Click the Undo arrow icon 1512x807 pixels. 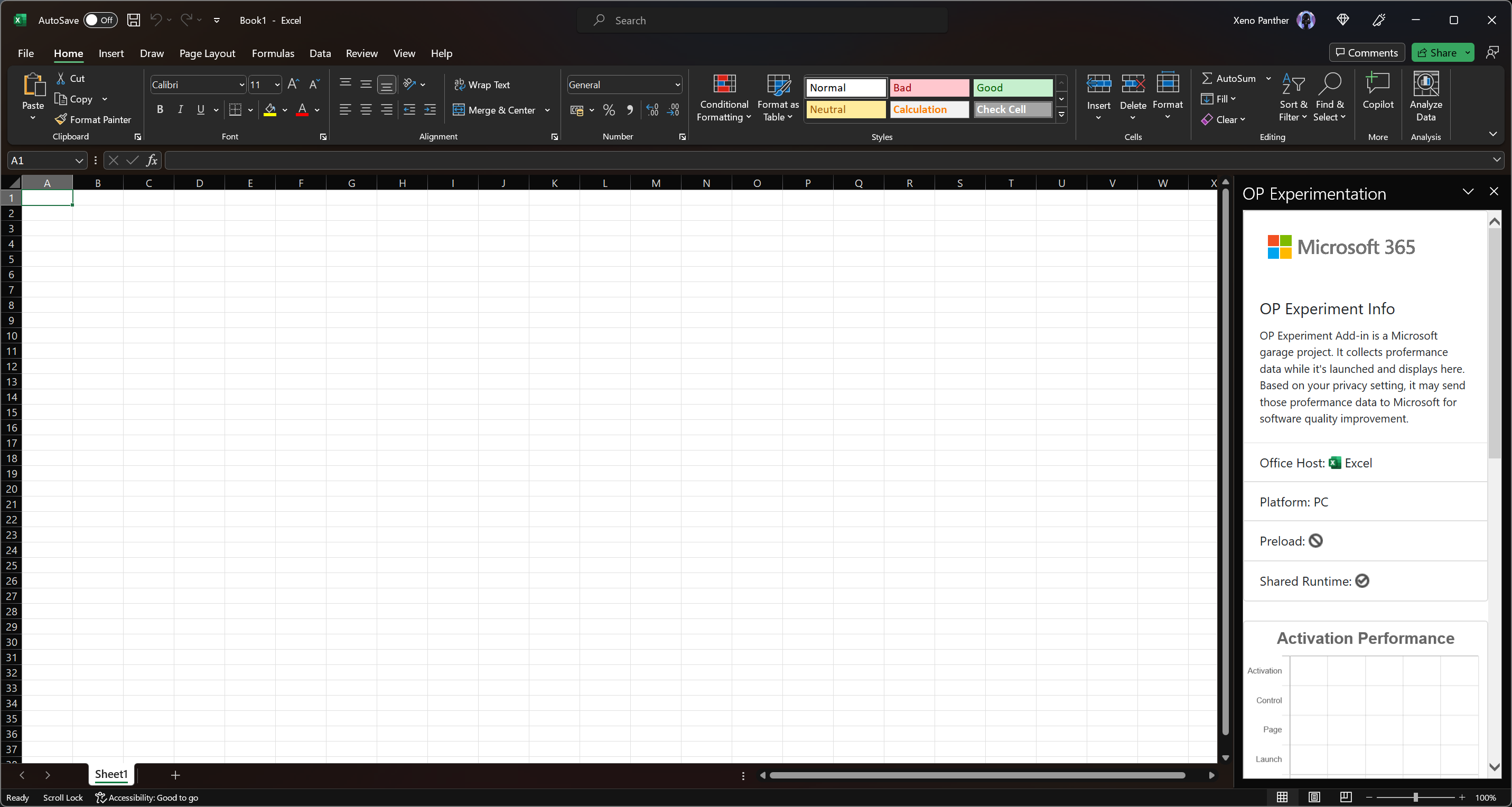(x=155, y=20)
